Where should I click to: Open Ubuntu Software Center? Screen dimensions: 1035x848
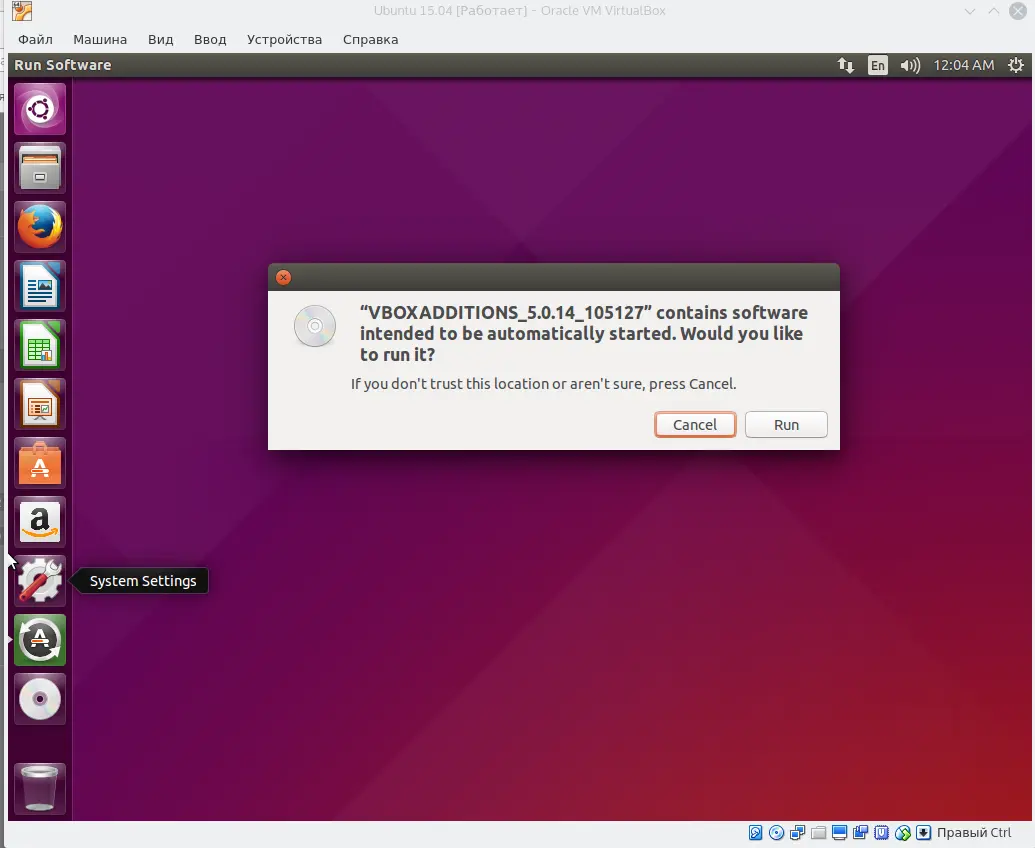(40, 463)
